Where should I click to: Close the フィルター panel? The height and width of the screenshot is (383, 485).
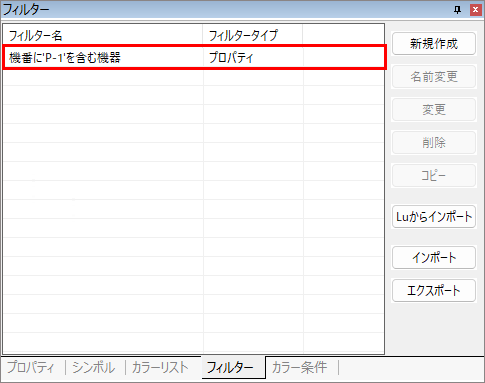coord(476,10)
